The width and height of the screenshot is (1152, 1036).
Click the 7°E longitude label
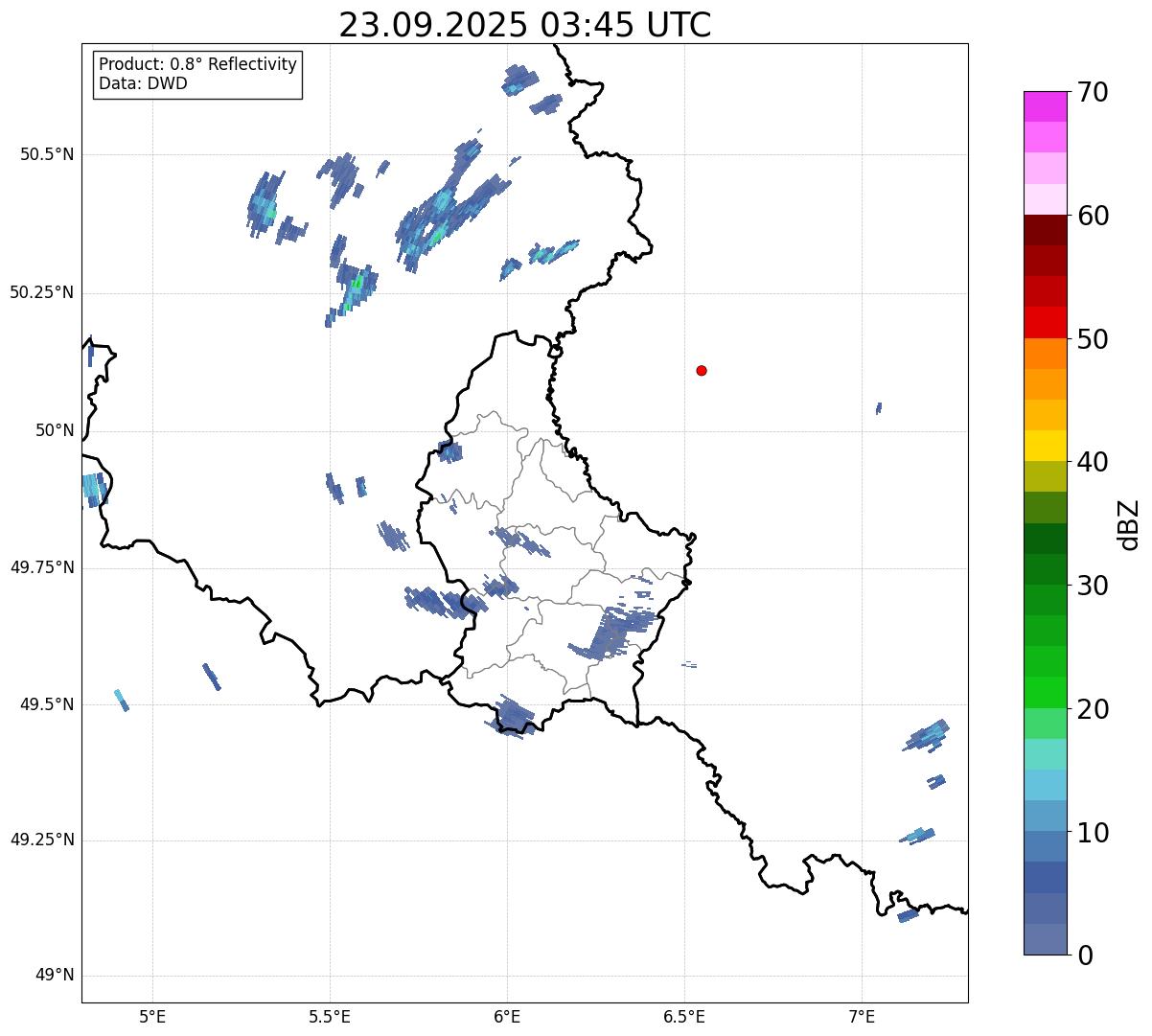coord(862,1016)
